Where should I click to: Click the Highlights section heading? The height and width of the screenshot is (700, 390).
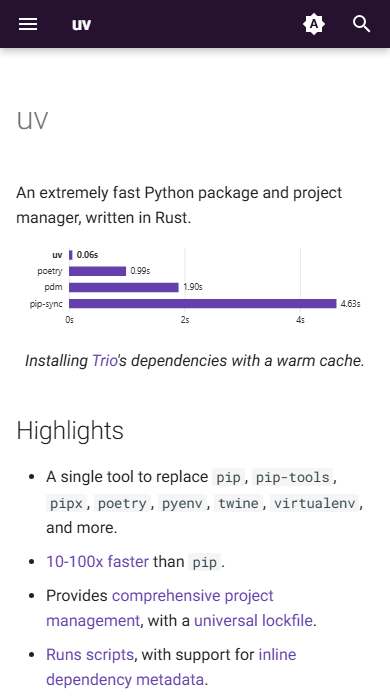70,431
